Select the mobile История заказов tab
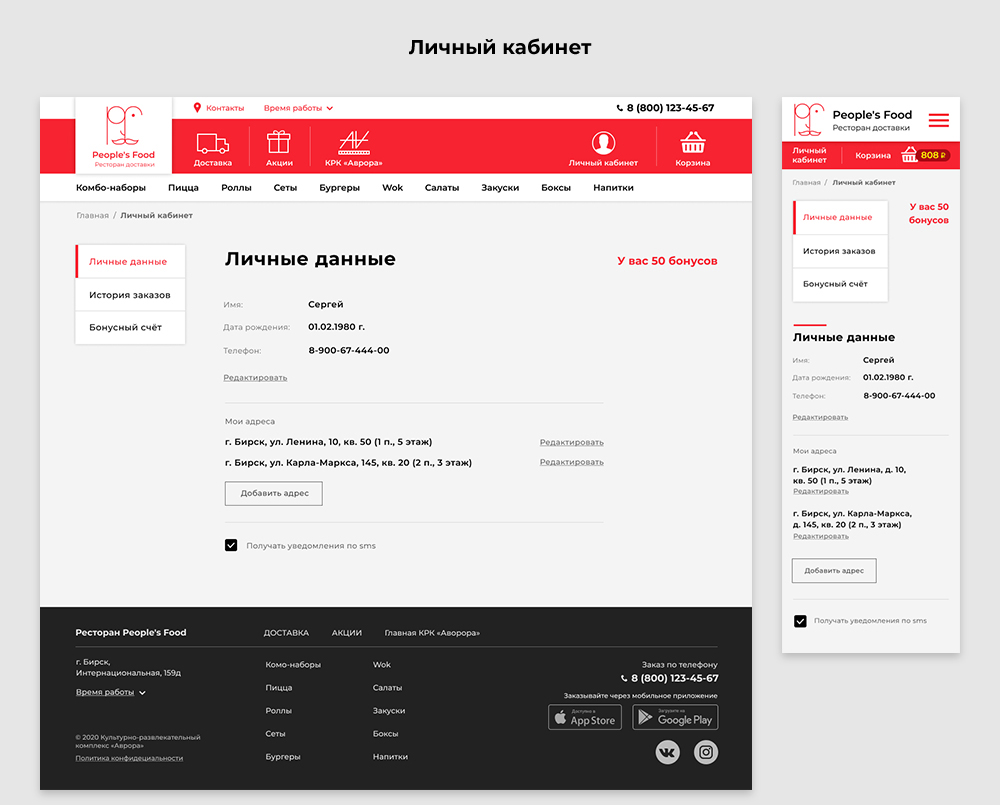 [840, 251]
